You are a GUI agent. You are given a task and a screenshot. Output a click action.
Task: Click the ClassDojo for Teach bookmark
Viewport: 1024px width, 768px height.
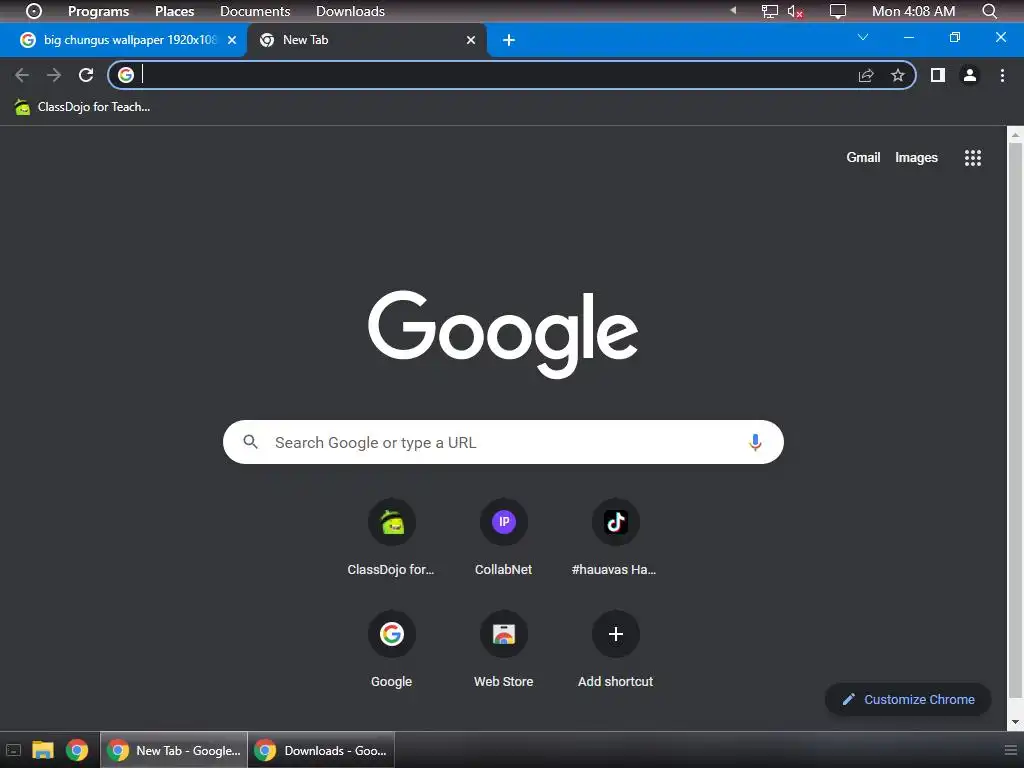tap(83, 106)
